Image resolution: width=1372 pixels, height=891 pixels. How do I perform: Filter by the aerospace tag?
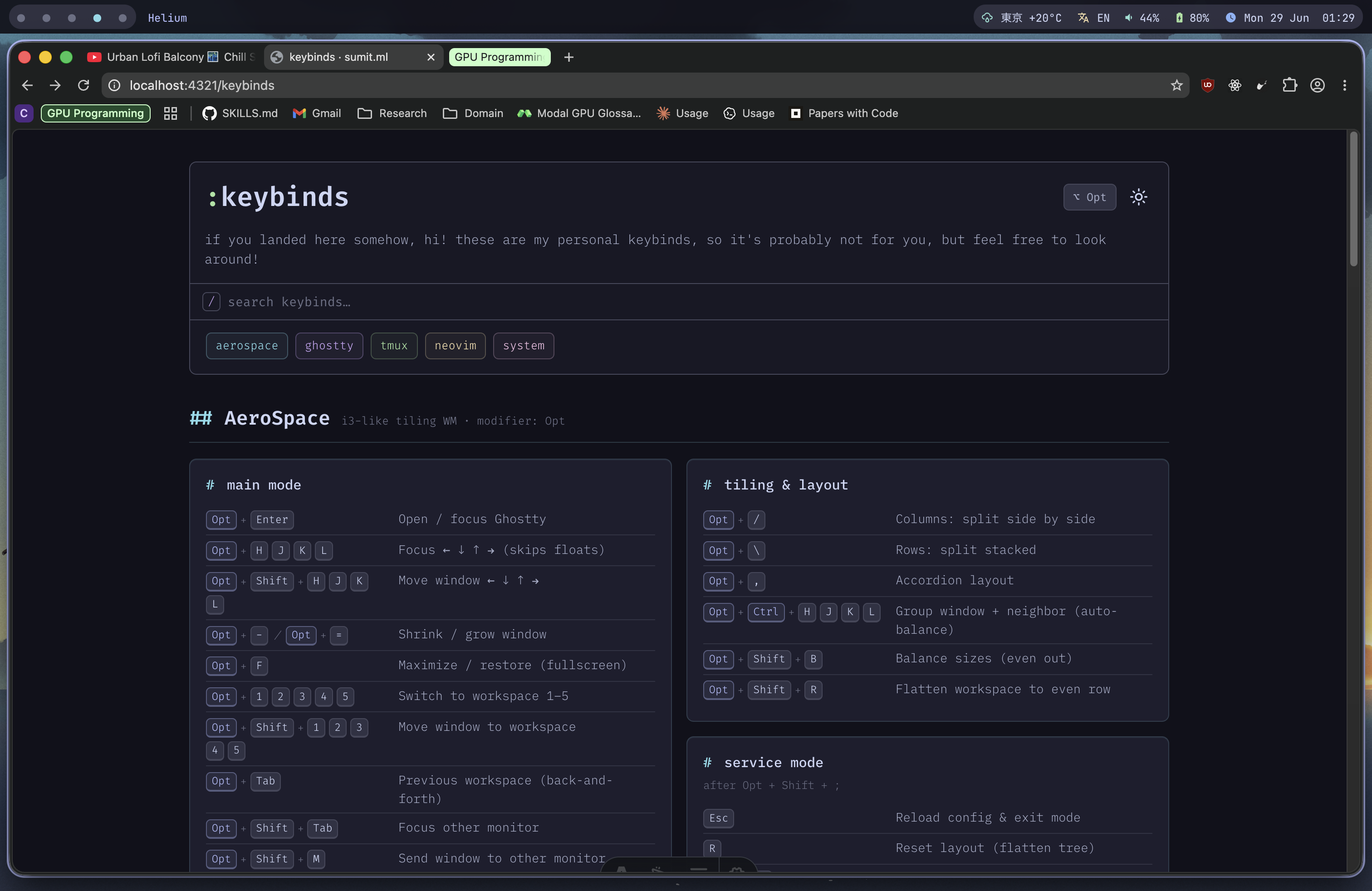pos(247,346)
